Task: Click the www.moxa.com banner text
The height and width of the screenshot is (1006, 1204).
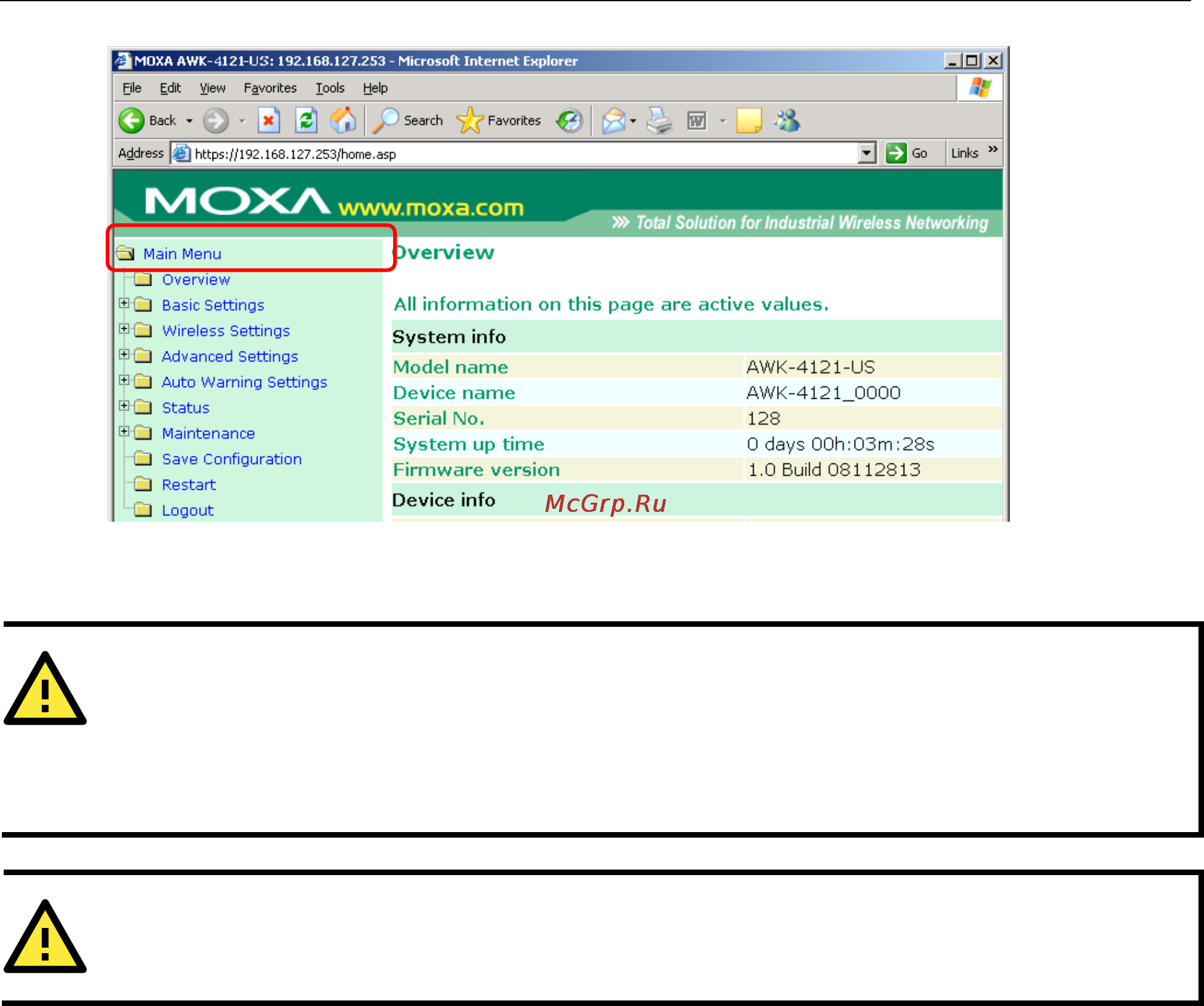Action: [x=431, y=208]
